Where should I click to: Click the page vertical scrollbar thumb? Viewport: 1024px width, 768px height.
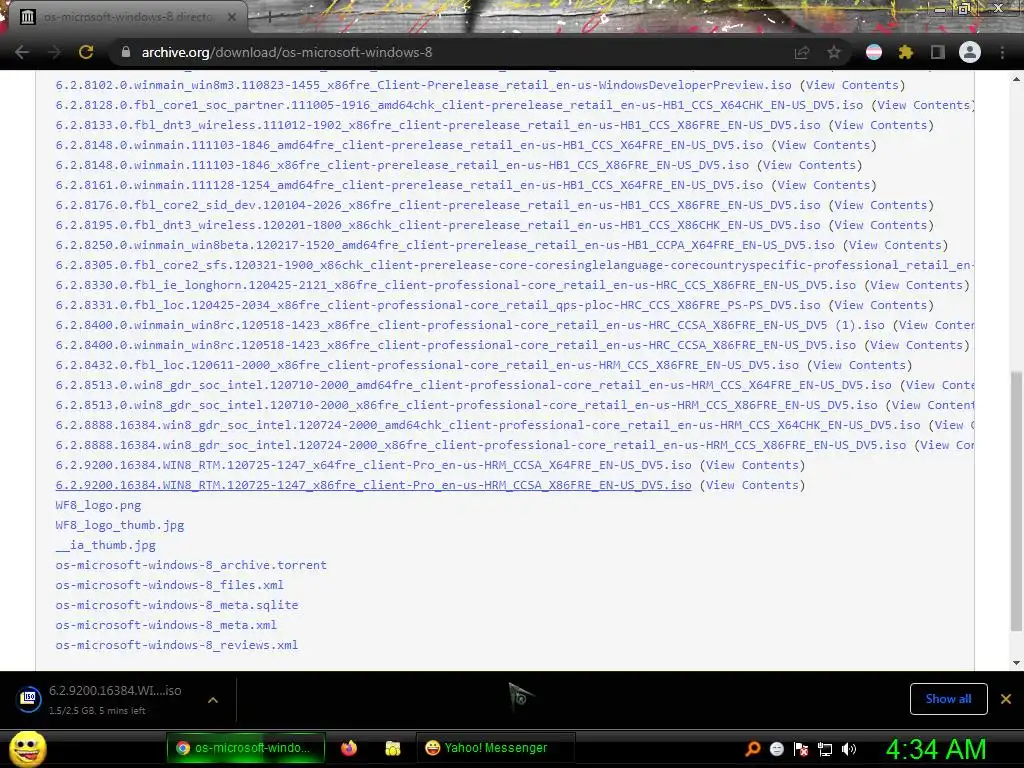pyautogui.click(x=1016, y=501)
